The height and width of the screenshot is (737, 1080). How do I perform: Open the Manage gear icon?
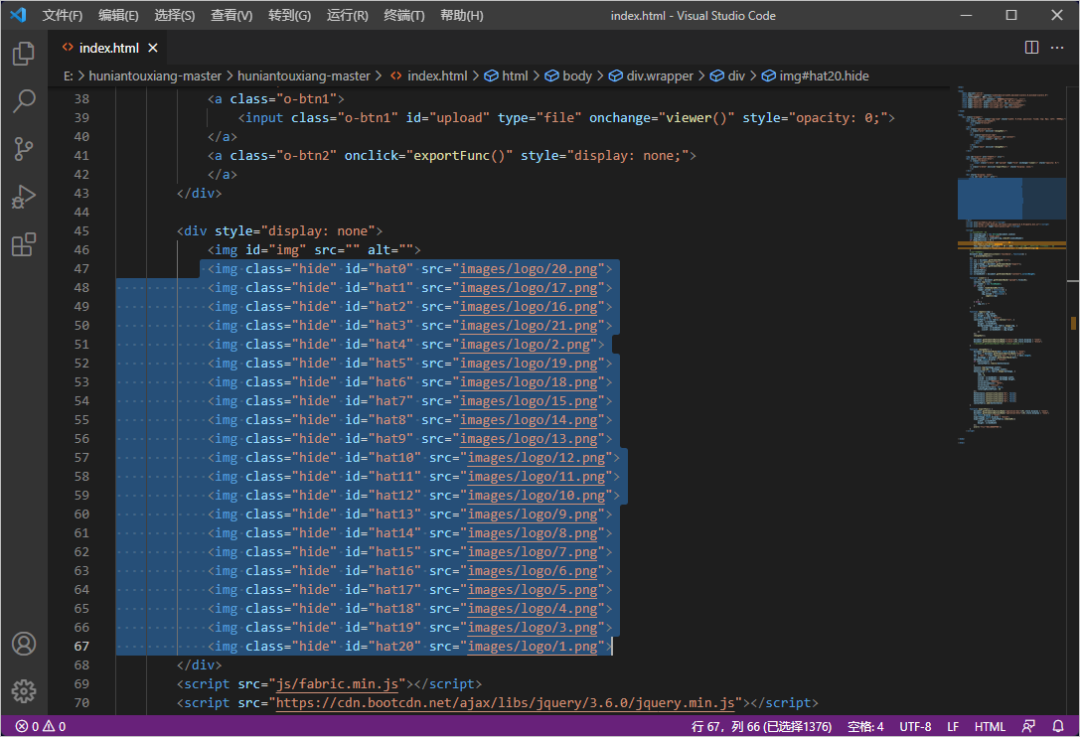pos(24,690)
